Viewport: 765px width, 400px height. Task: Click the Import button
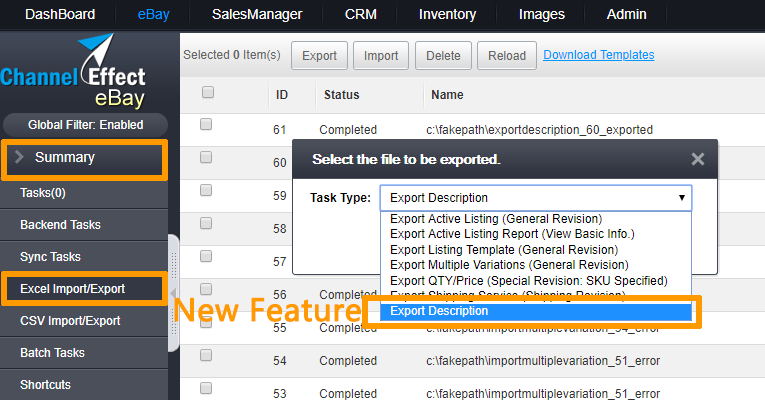tap(381, 56)
